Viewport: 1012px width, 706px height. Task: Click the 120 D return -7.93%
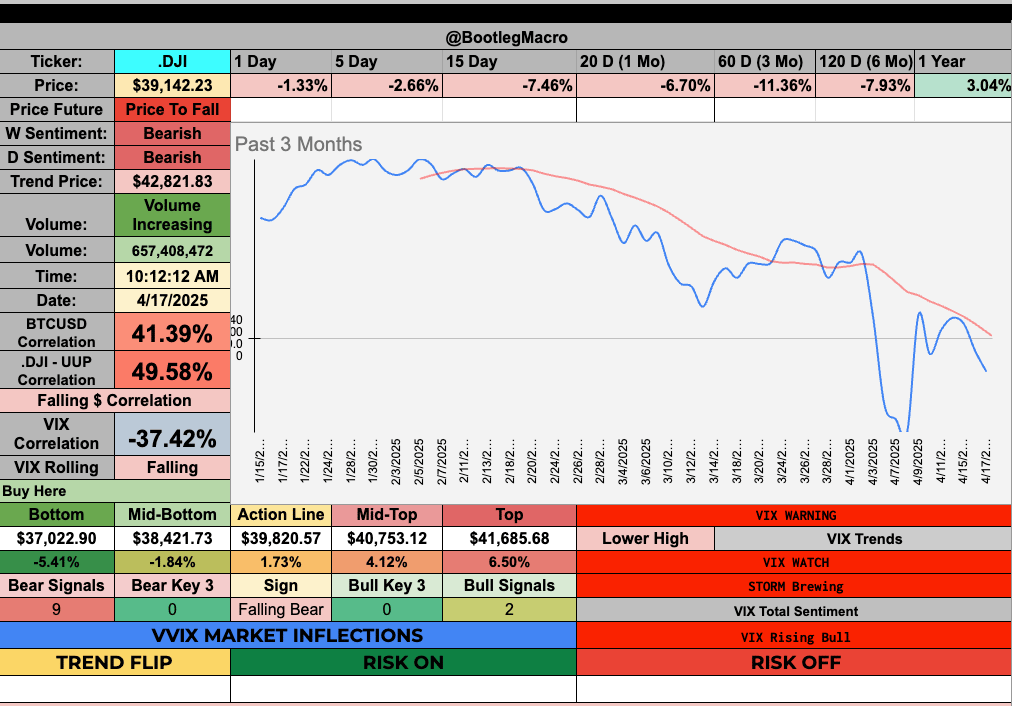pyautogui.click(x=865, y=85)
